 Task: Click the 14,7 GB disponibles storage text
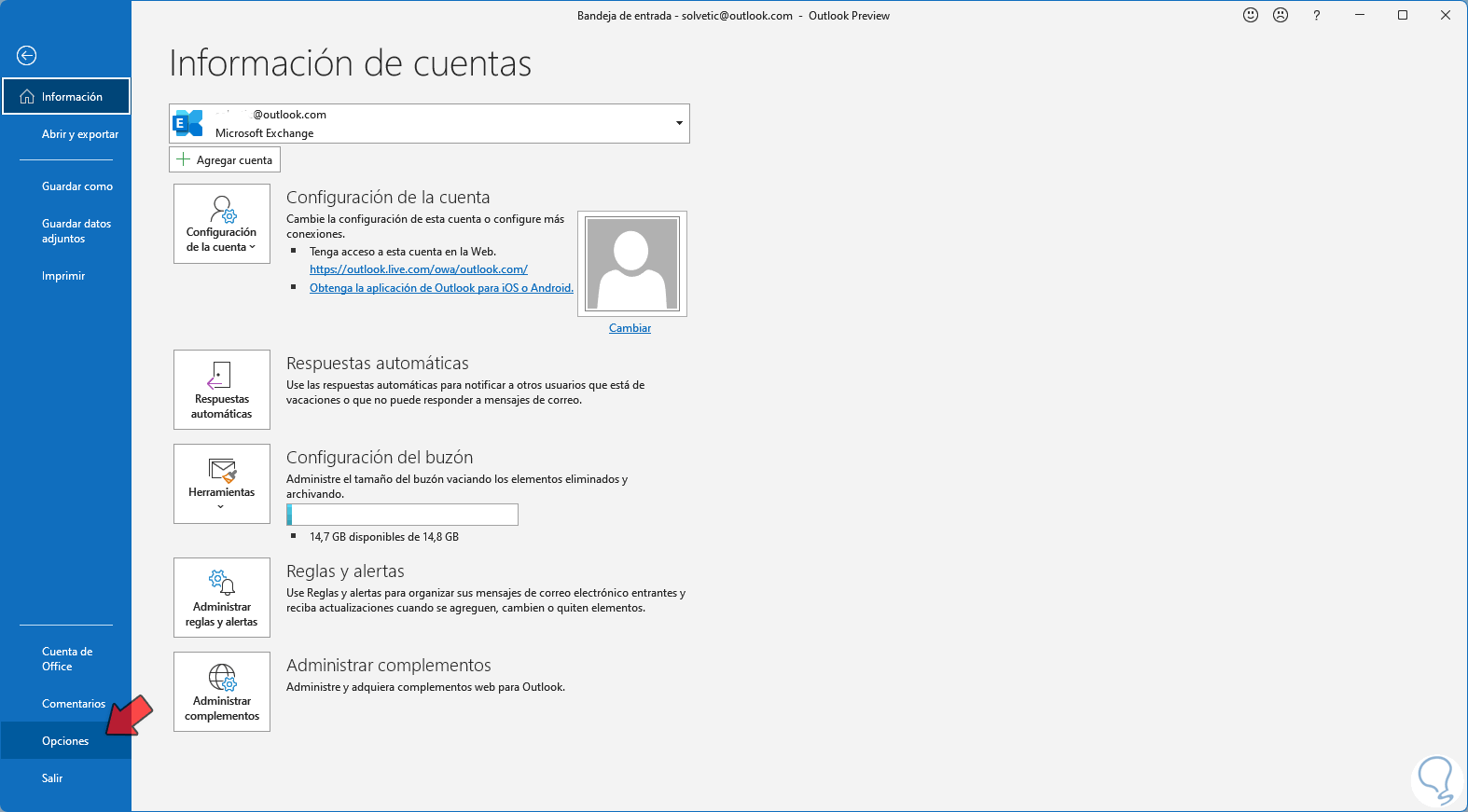tap(384, 537)
